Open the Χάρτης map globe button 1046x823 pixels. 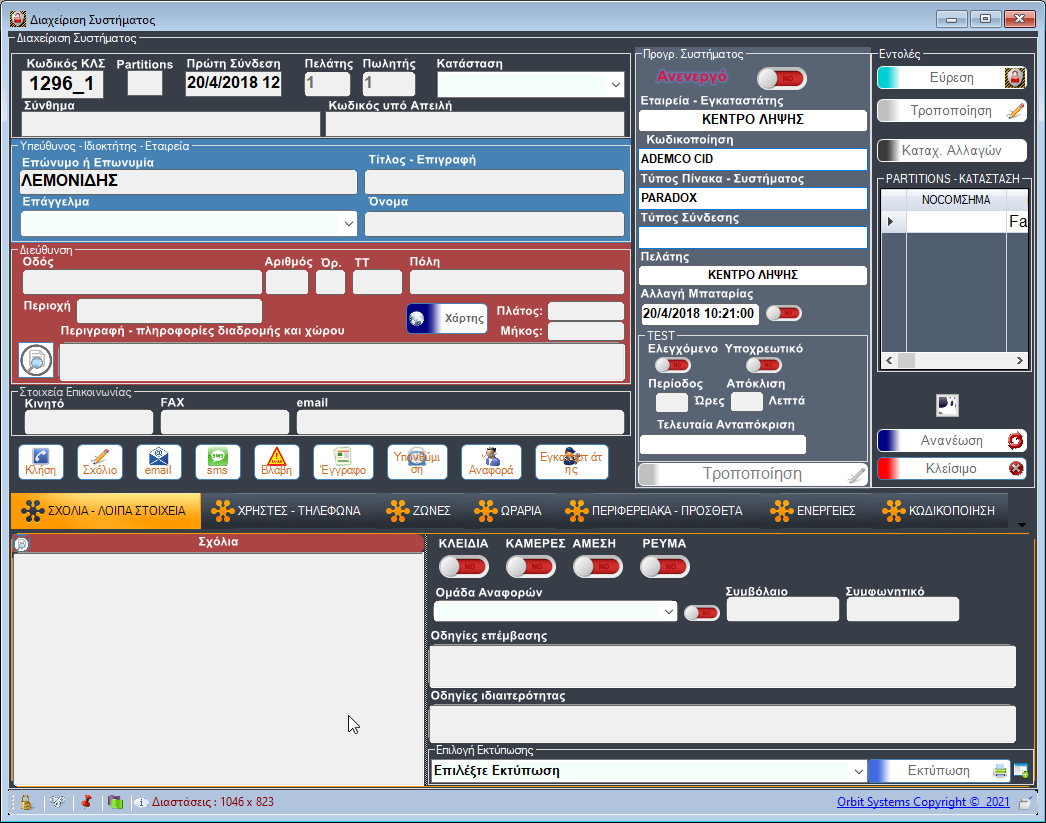coord(446,318)
